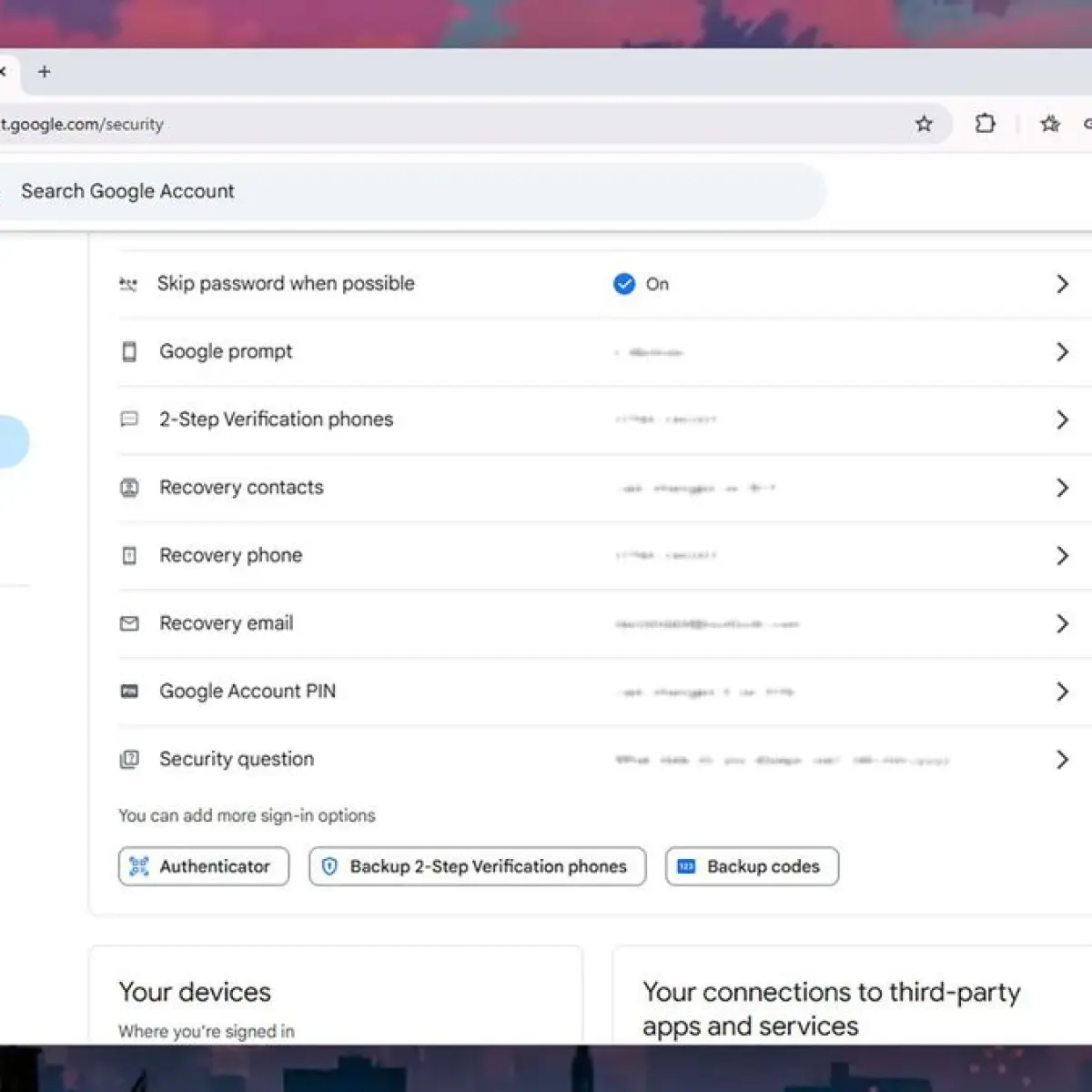
Task: Open the browser extensions puzzle icon
Action: [985, 124]
